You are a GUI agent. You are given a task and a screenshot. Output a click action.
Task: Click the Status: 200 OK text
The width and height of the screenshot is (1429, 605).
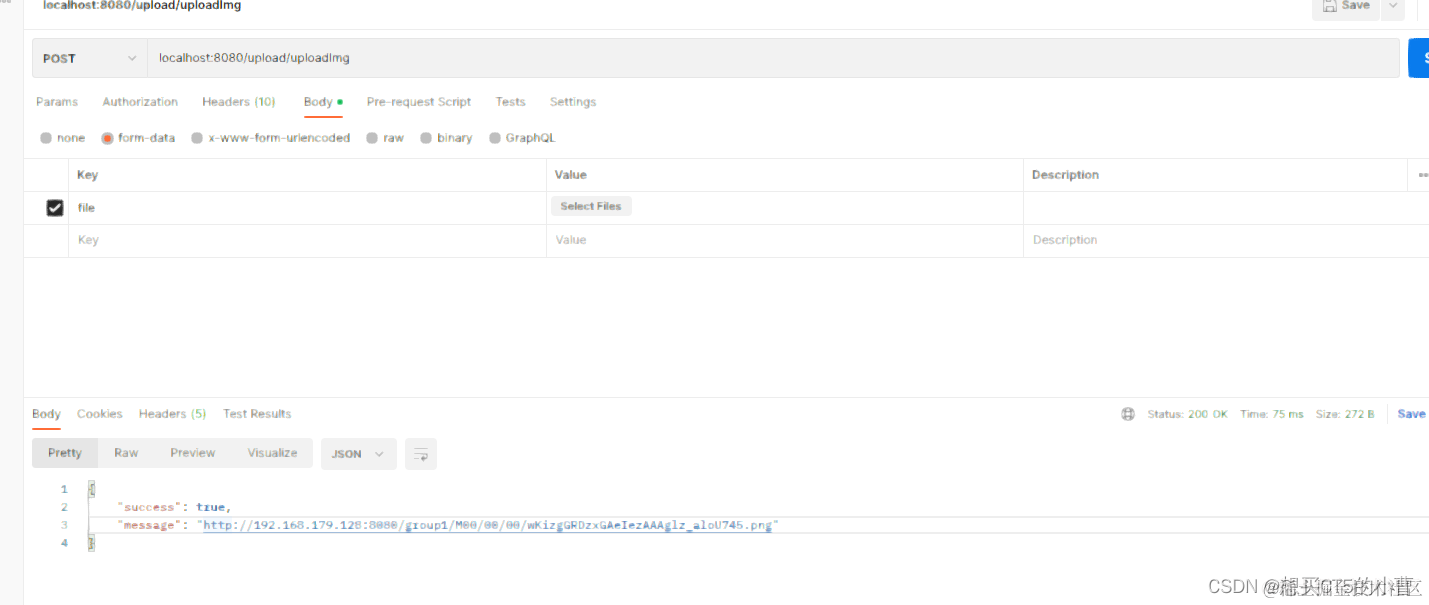pos(1187,414)
